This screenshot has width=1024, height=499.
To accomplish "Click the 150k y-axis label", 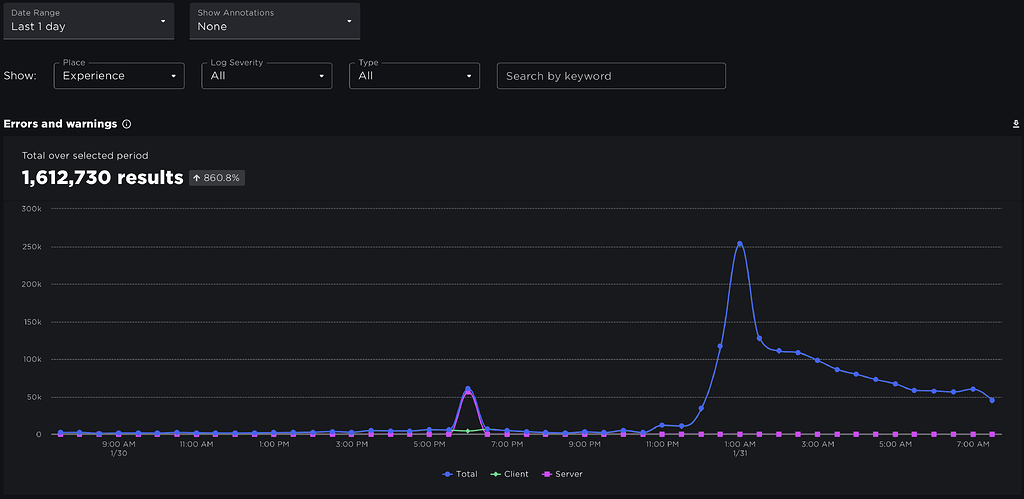I will click(x=33, y=322).
